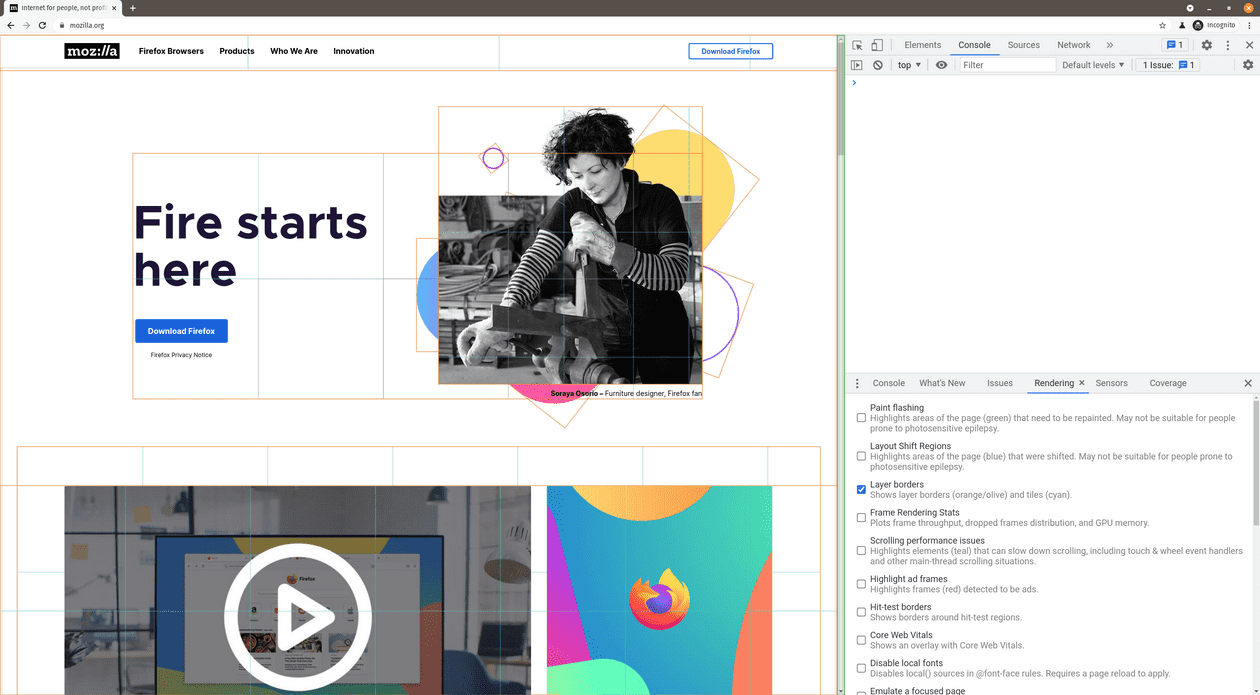Create a live expression via the eye icon

(x=941, y=64)
